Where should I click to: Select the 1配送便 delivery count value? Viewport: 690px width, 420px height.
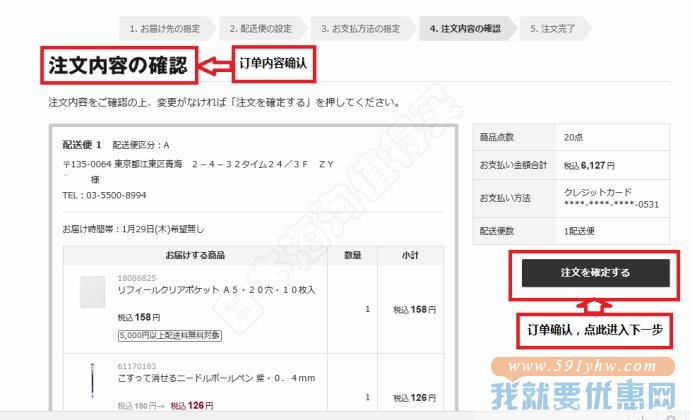579,231
